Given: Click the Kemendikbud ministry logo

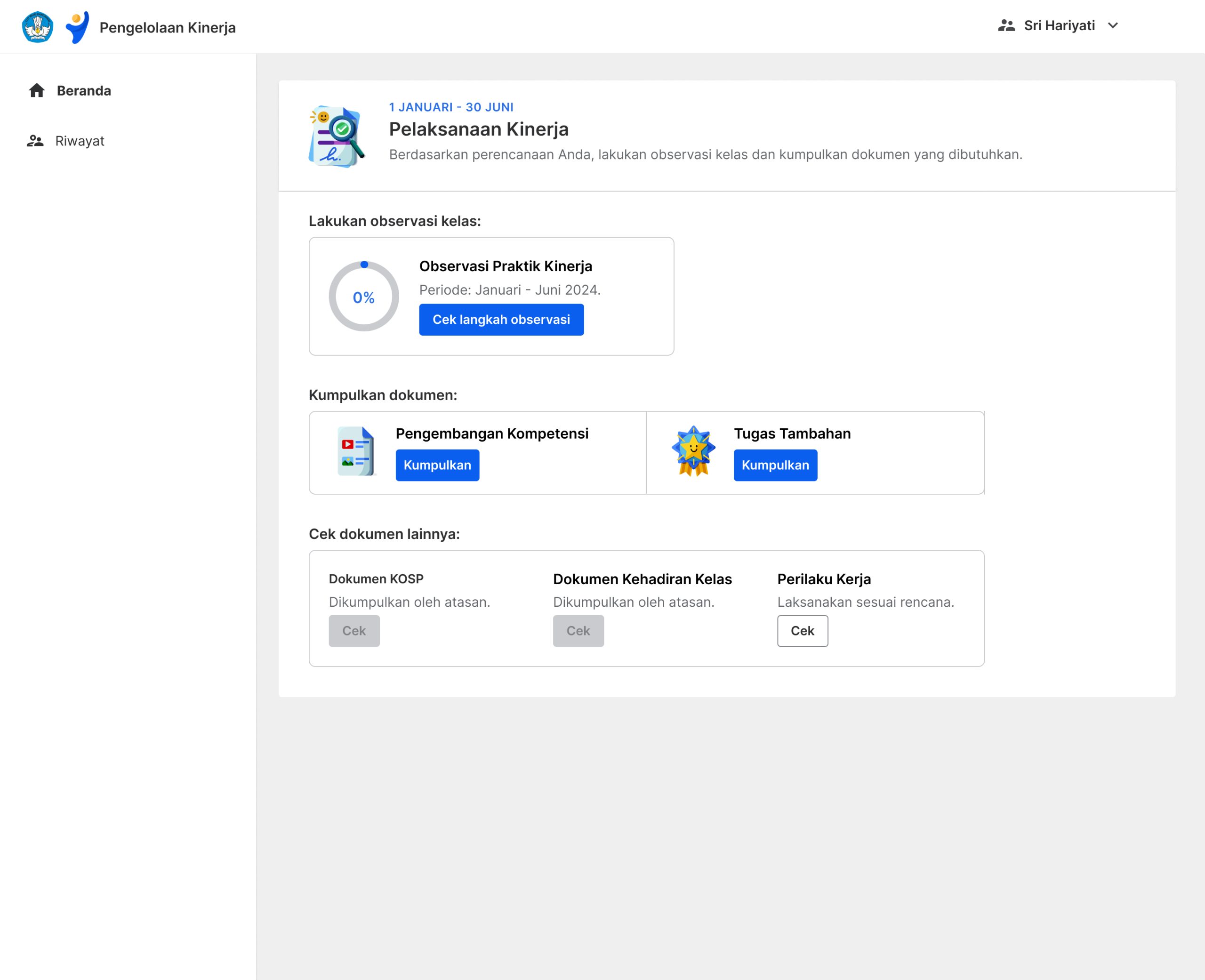Looking at the screenshot, I should click(x=37, y=26).
